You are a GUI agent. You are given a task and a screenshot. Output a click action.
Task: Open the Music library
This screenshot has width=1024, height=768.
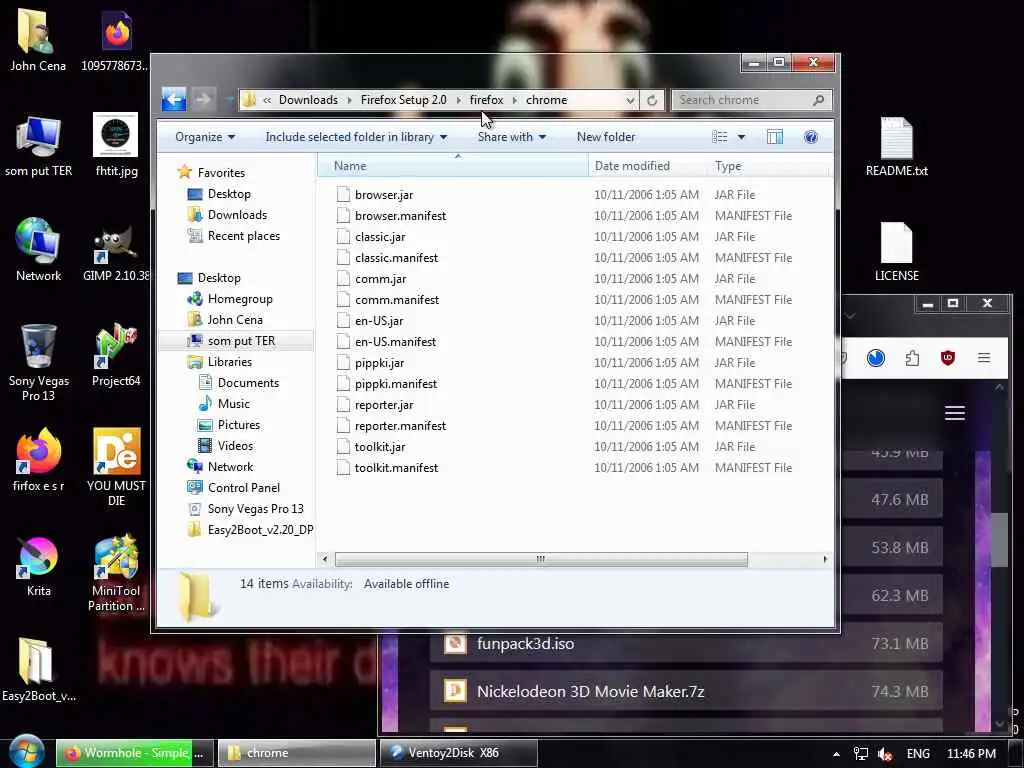click(x=233, y=404)
